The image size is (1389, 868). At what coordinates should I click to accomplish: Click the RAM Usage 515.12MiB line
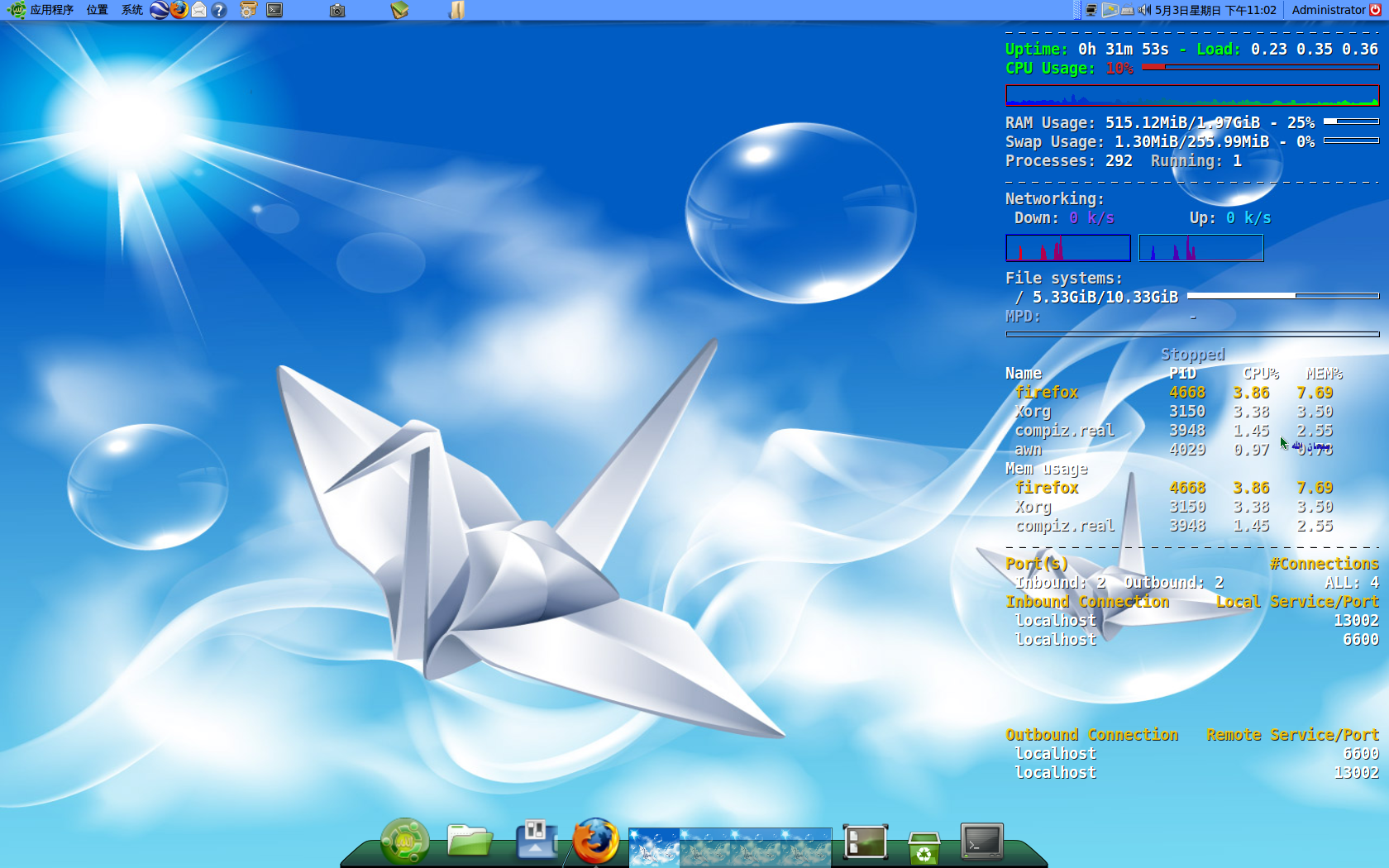point(1159,123)
